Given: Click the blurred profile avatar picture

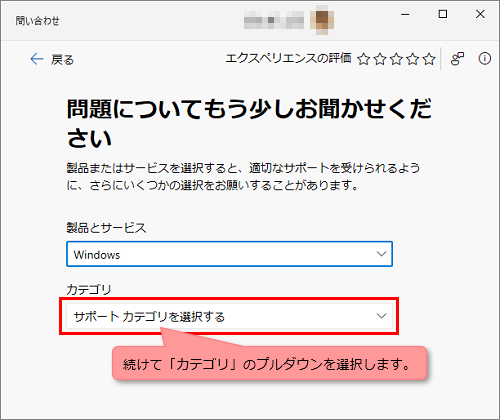Looking at the screenshot, I should click(x=322, y=20).
